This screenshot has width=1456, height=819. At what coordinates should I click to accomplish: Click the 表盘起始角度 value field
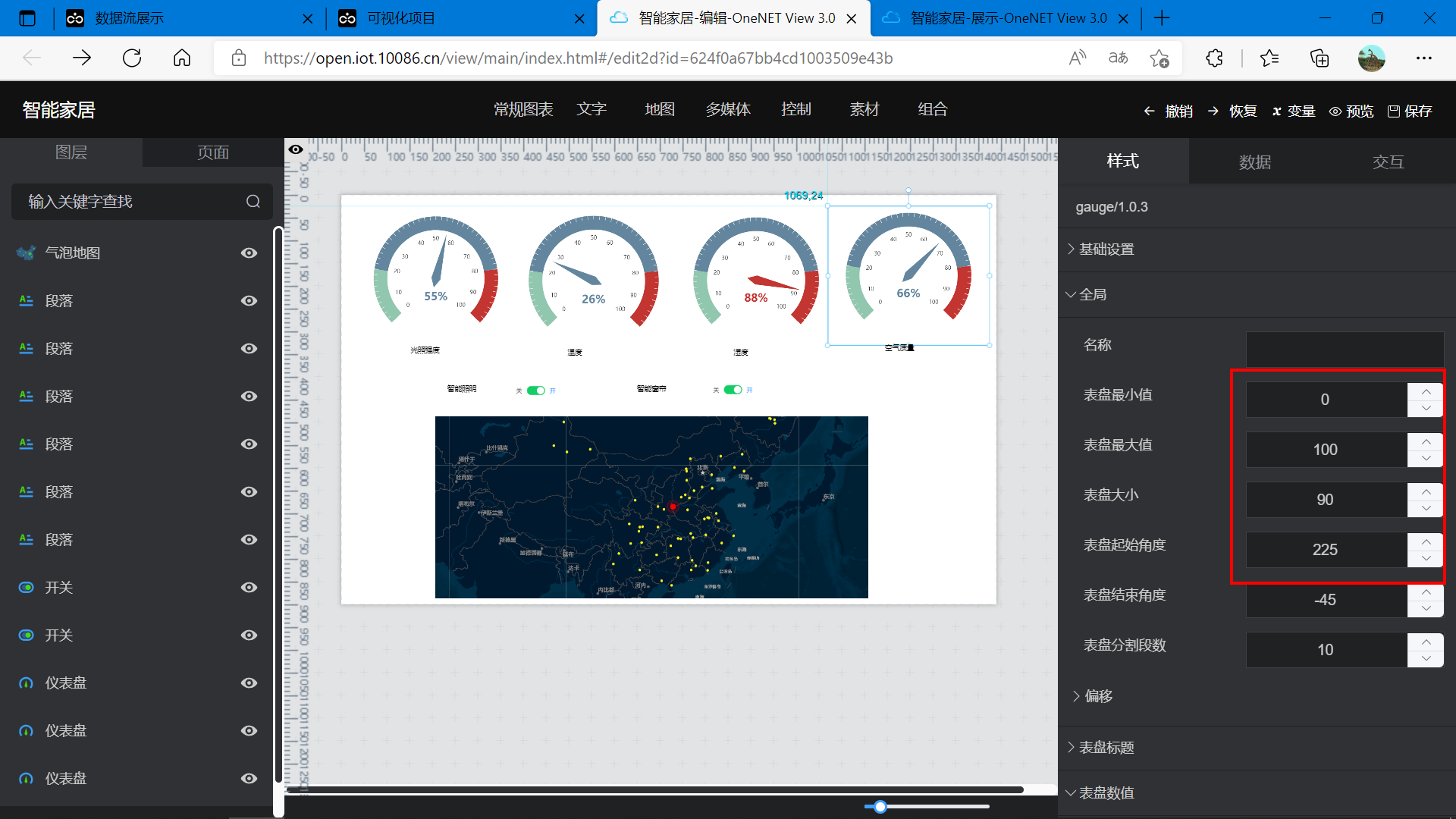1326,550
